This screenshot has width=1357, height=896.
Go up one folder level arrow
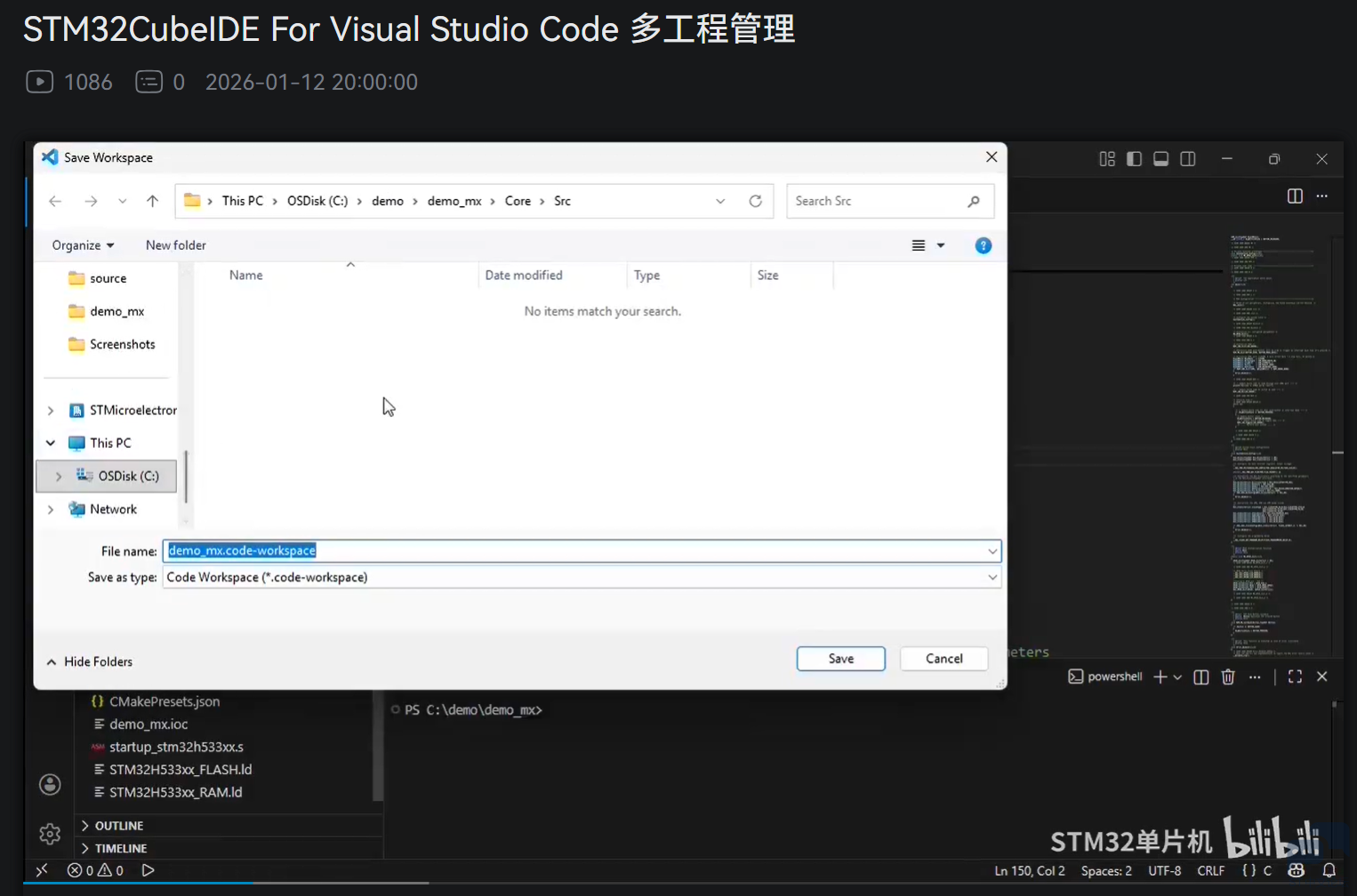[x=152, y=201]
